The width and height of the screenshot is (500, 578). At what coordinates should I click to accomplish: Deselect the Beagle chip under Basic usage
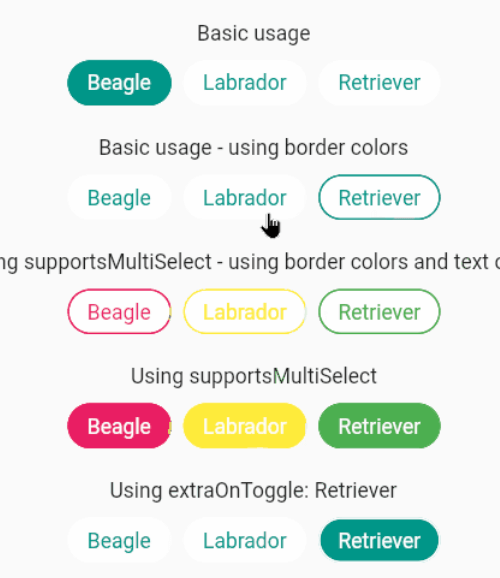(119, 83)
